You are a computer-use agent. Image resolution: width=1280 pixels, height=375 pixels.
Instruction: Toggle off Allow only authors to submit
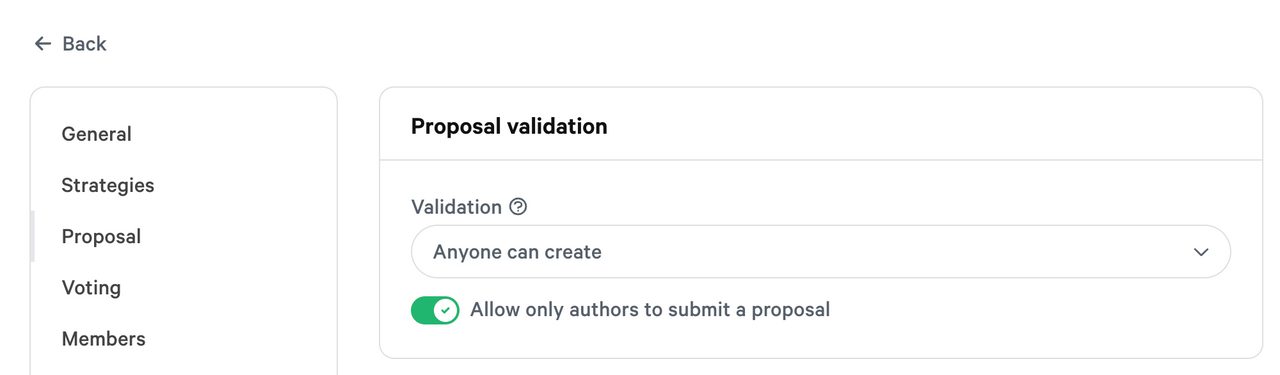(x=435, y=310)
